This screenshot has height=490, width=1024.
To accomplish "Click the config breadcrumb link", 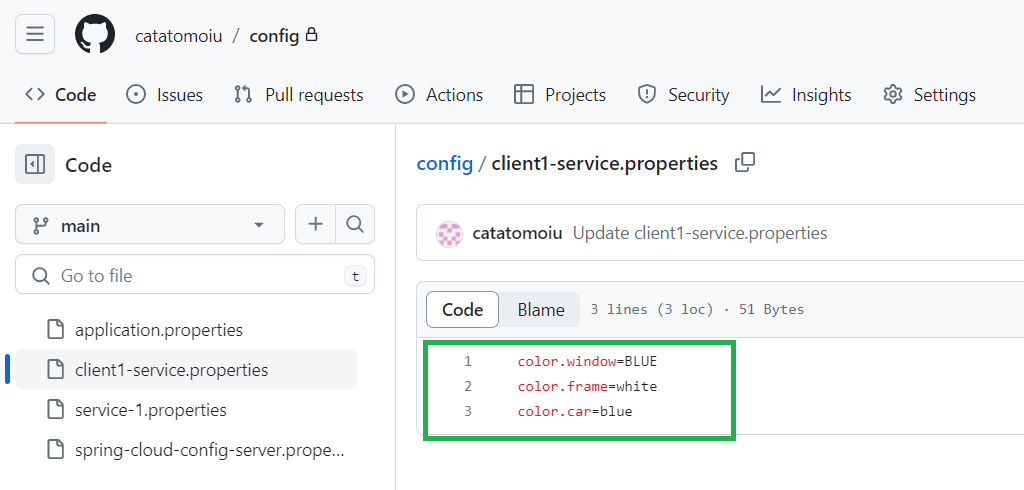I will [445, 163].
